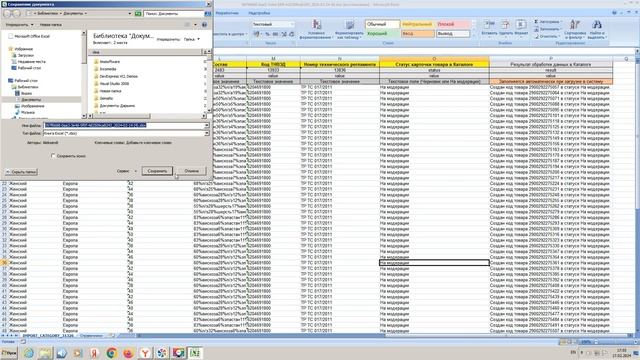Click the file name input field

point(124,125)
